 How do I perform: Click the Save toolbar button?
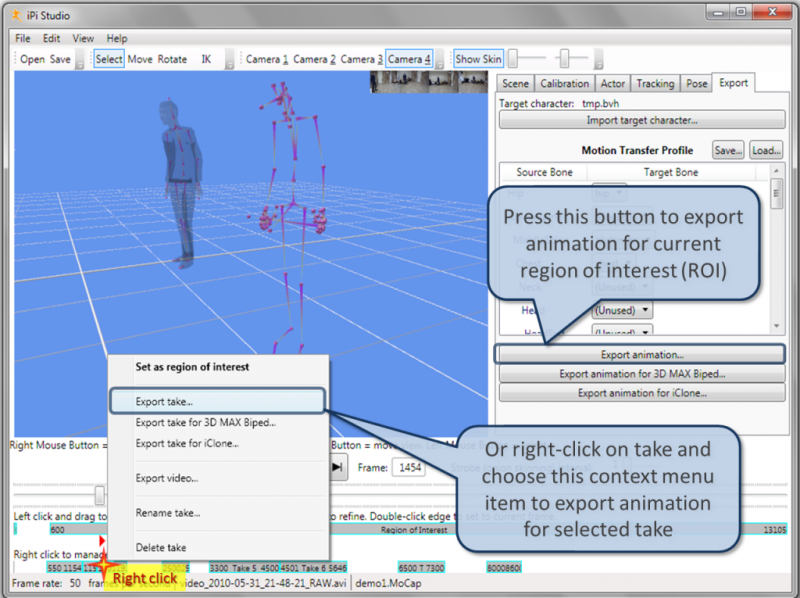60,59
